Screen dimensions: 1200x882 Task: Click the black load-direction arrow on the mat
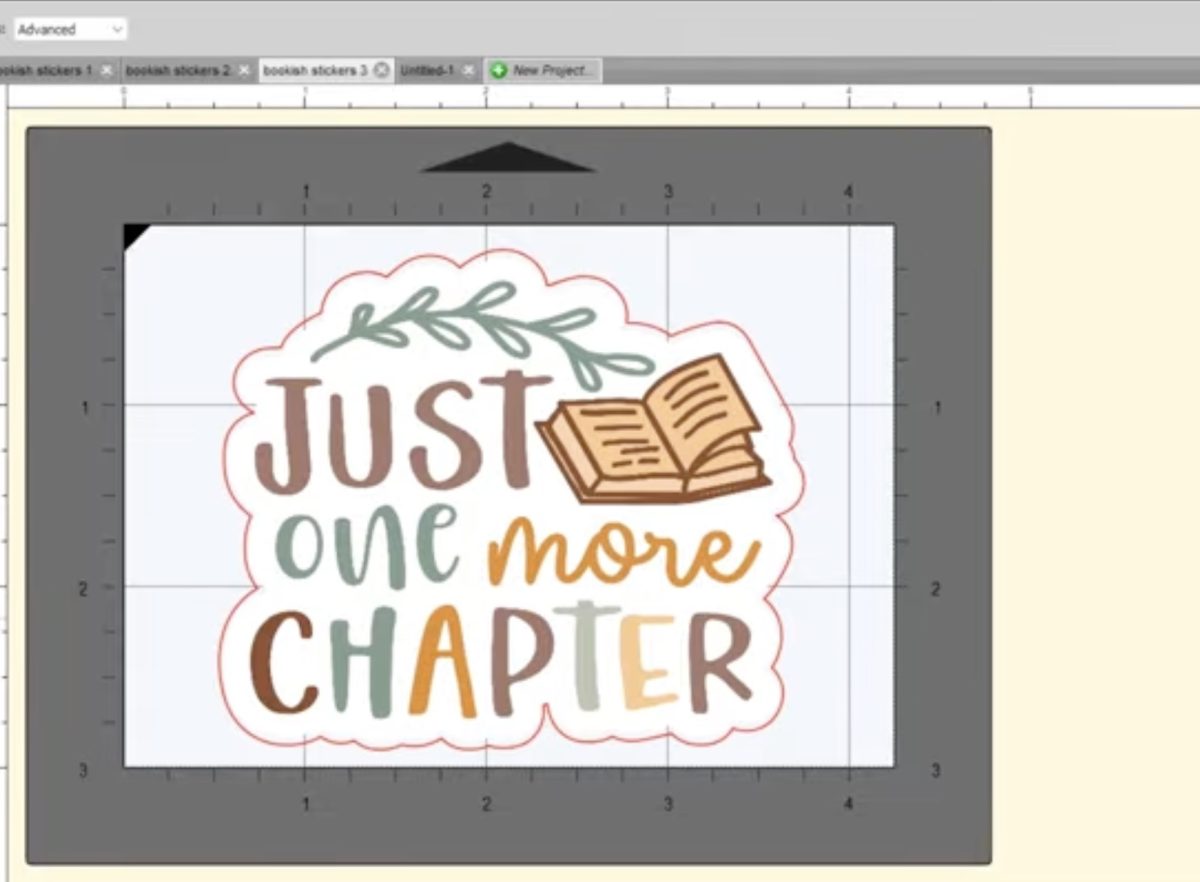(x=508, y=157)
